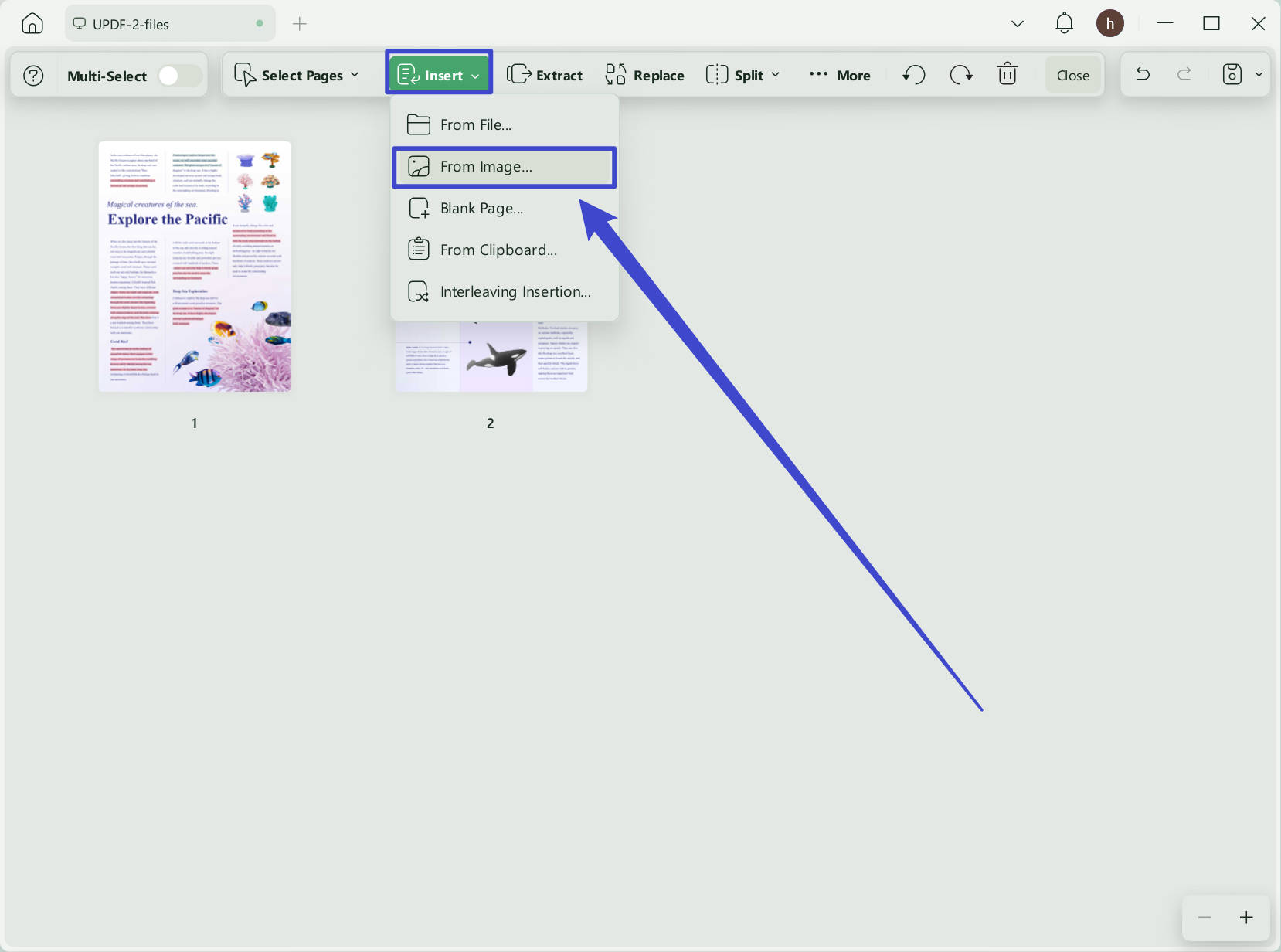1281x952 pixels.
Task: Open the More options menu
Action: (x=840, y=75)
